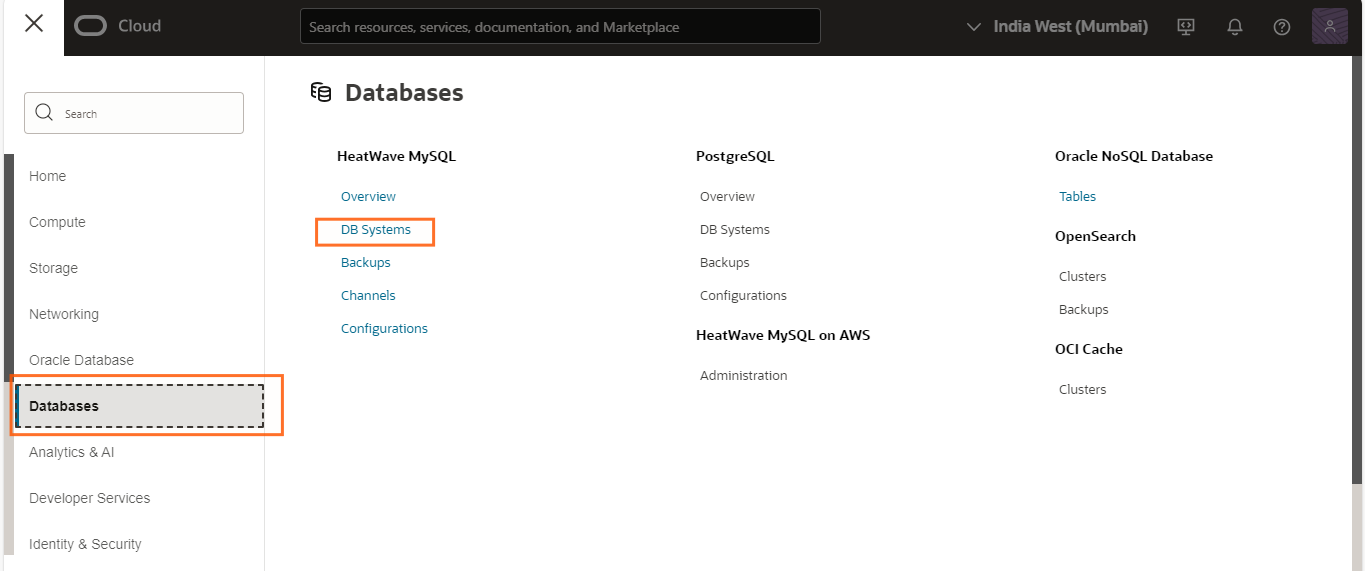Open OCI Cache Clusters link
Image resolution: width=1365 pixels, height=571 pixels.
[1082, 390]
